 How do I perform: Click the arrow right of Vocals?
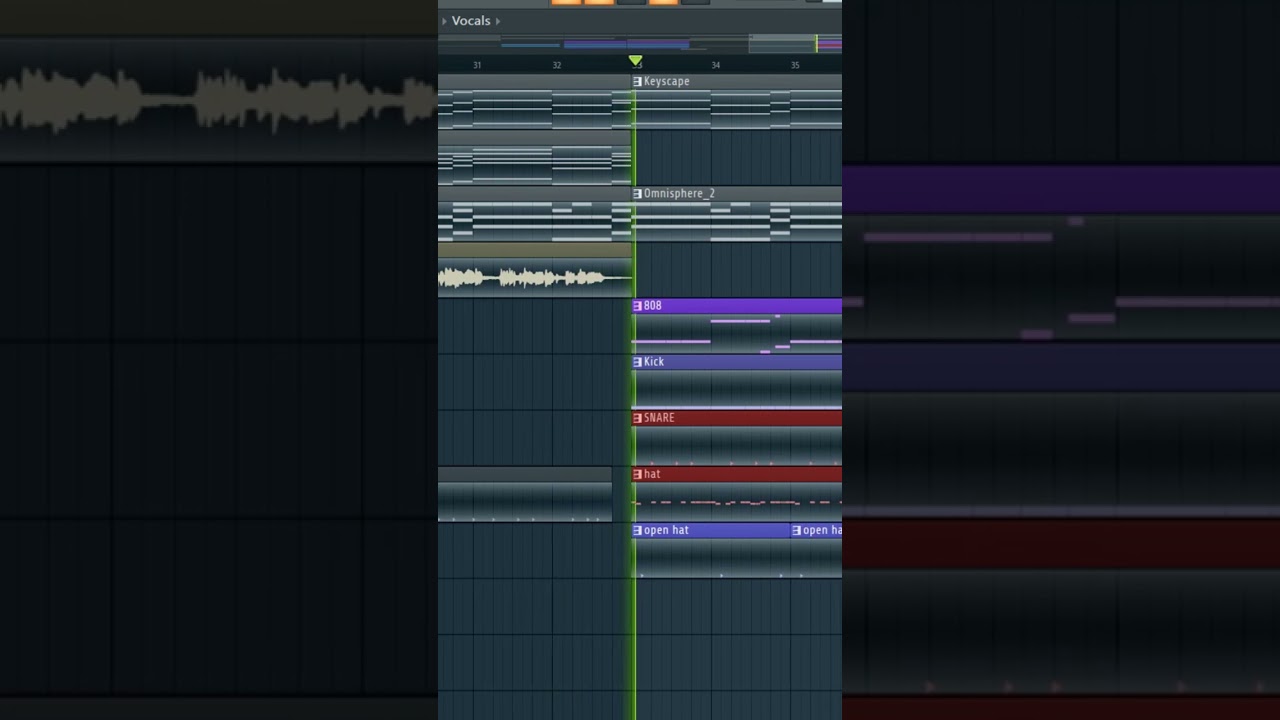(x=498, y=21)
